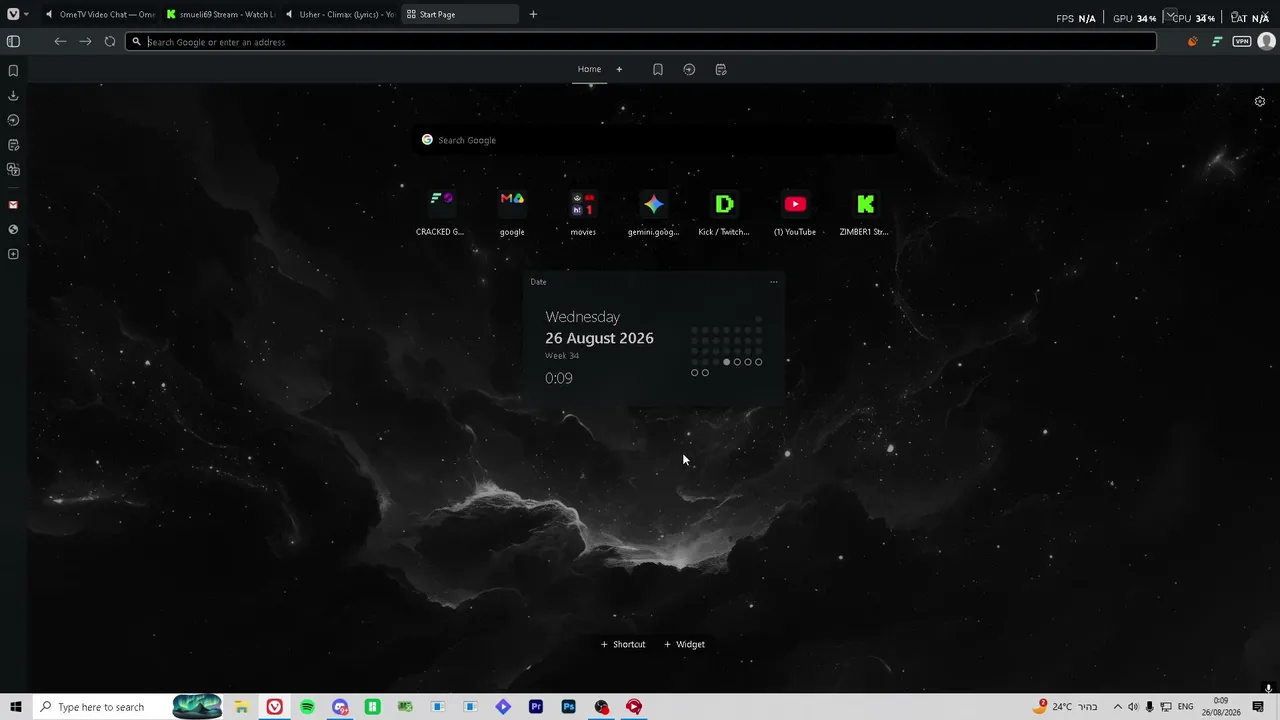Open the YouTube speed dial
The width and height of the screenshot is (1280, 720).
795,213
